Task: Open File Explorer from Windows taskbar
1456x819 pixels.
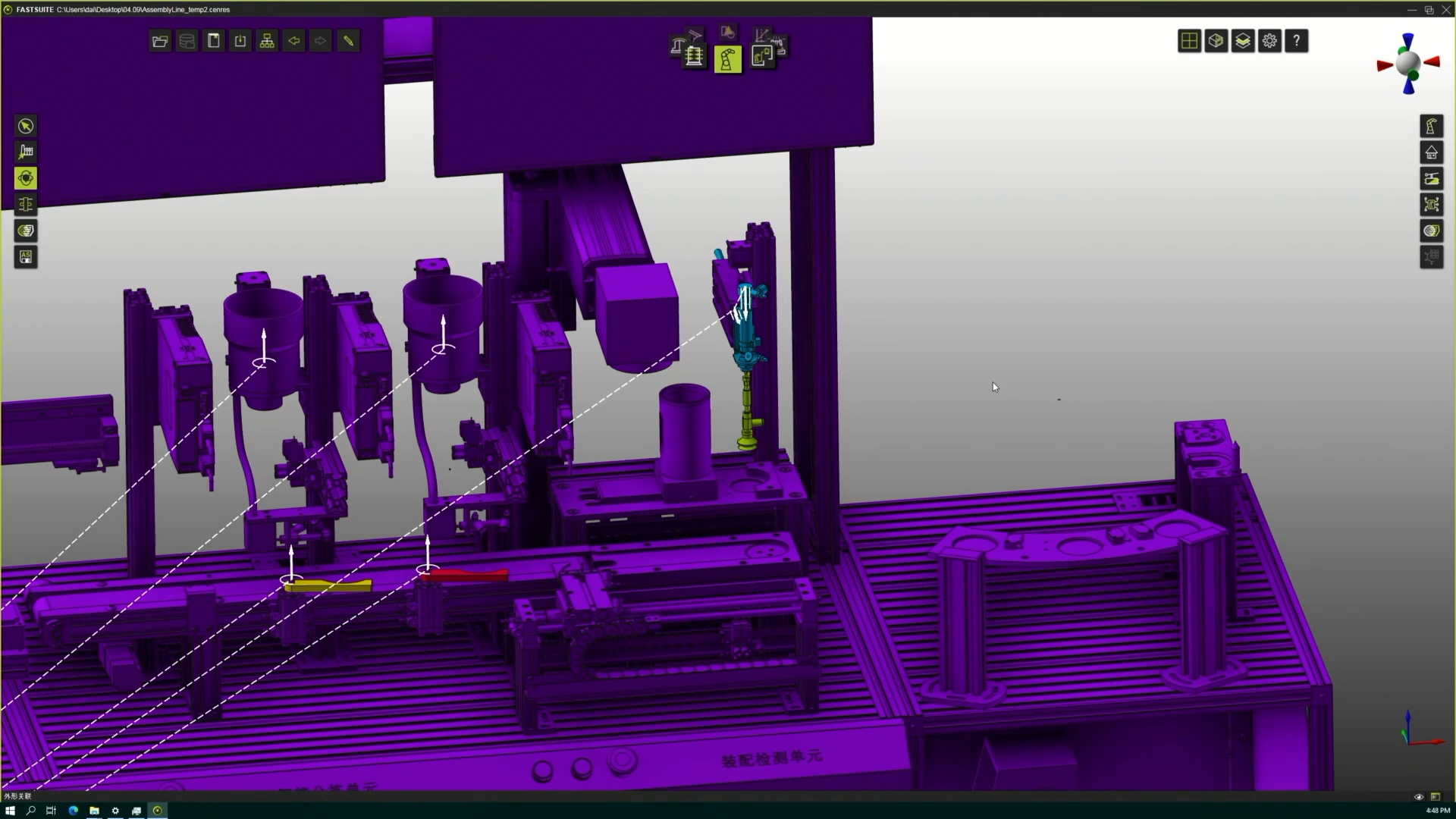Action: click(94, 811)
